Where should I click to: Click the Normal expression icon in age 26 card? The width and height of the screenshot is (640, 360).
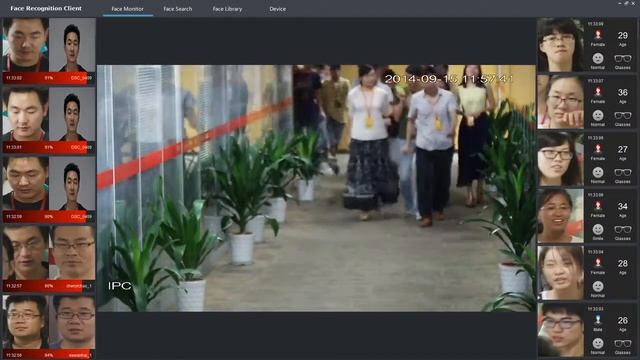point(598,344)
